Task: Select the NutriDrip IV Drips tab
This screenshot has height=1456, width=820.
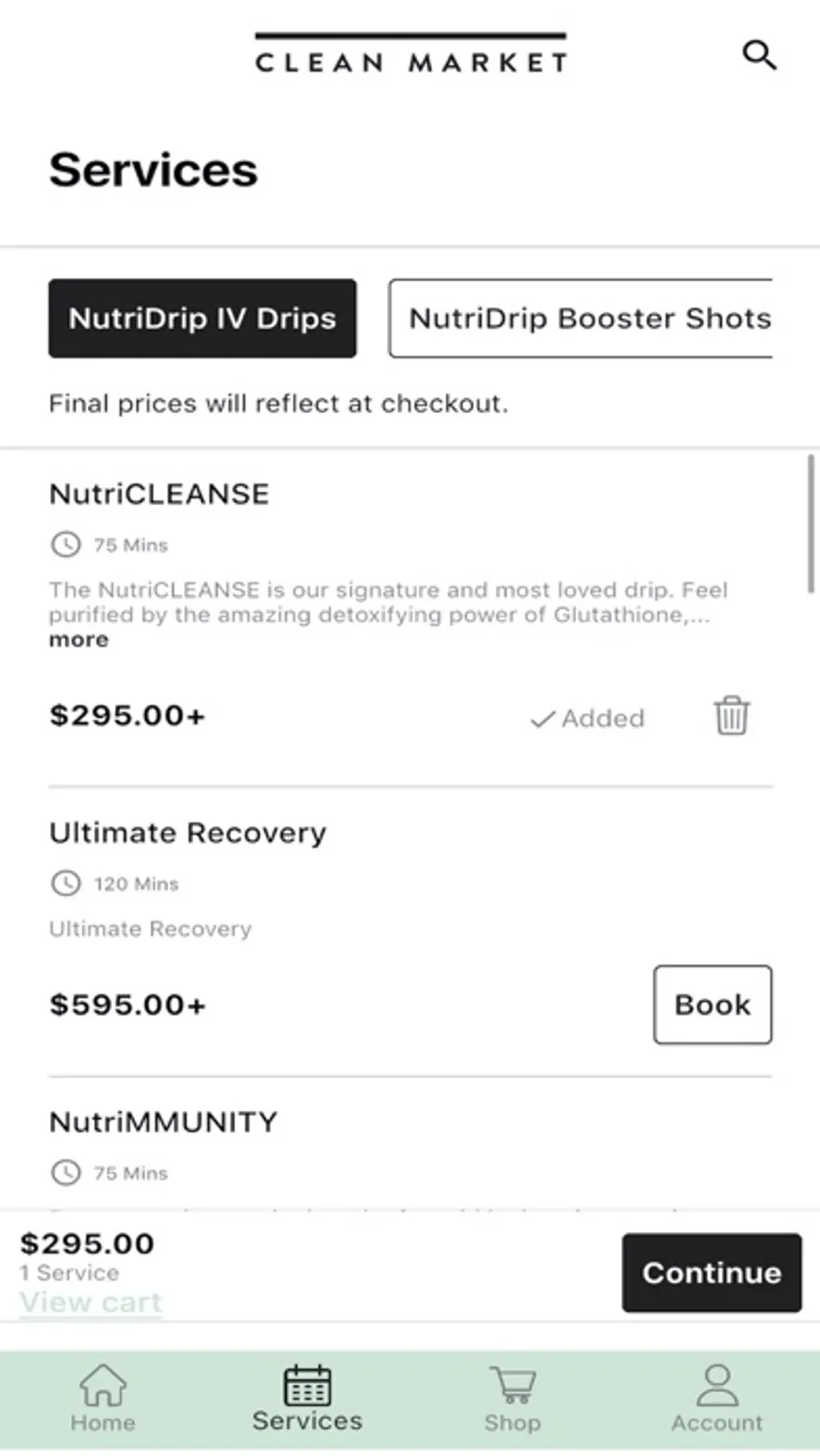Action: click(x=202, y=318)
